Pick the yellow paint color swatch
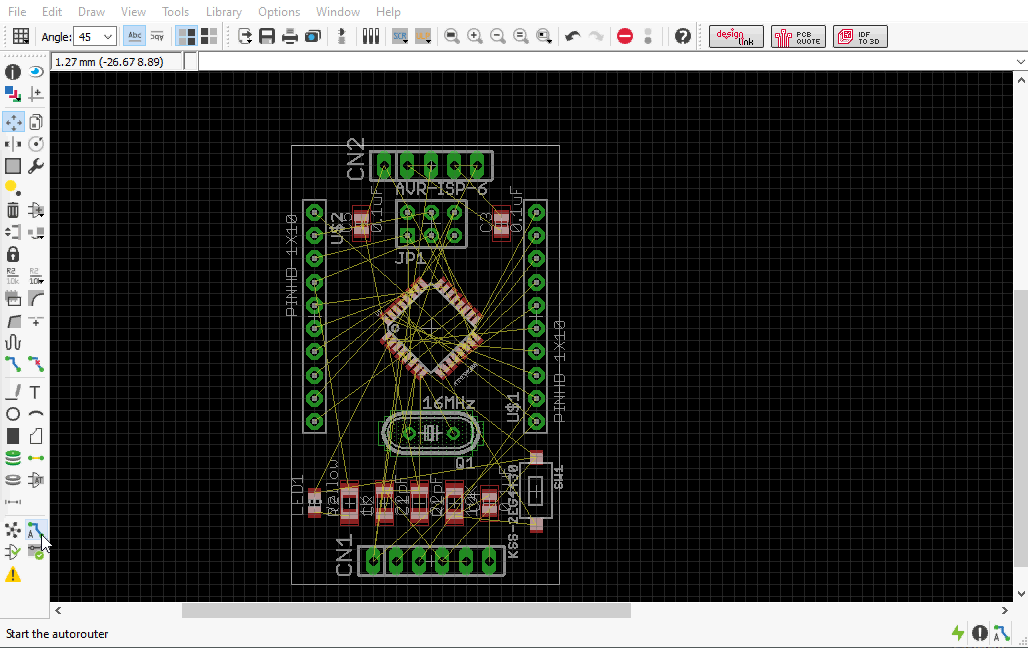Image resolution: width=1028 pixels, height=648 pixels. [x=12, y=187]
